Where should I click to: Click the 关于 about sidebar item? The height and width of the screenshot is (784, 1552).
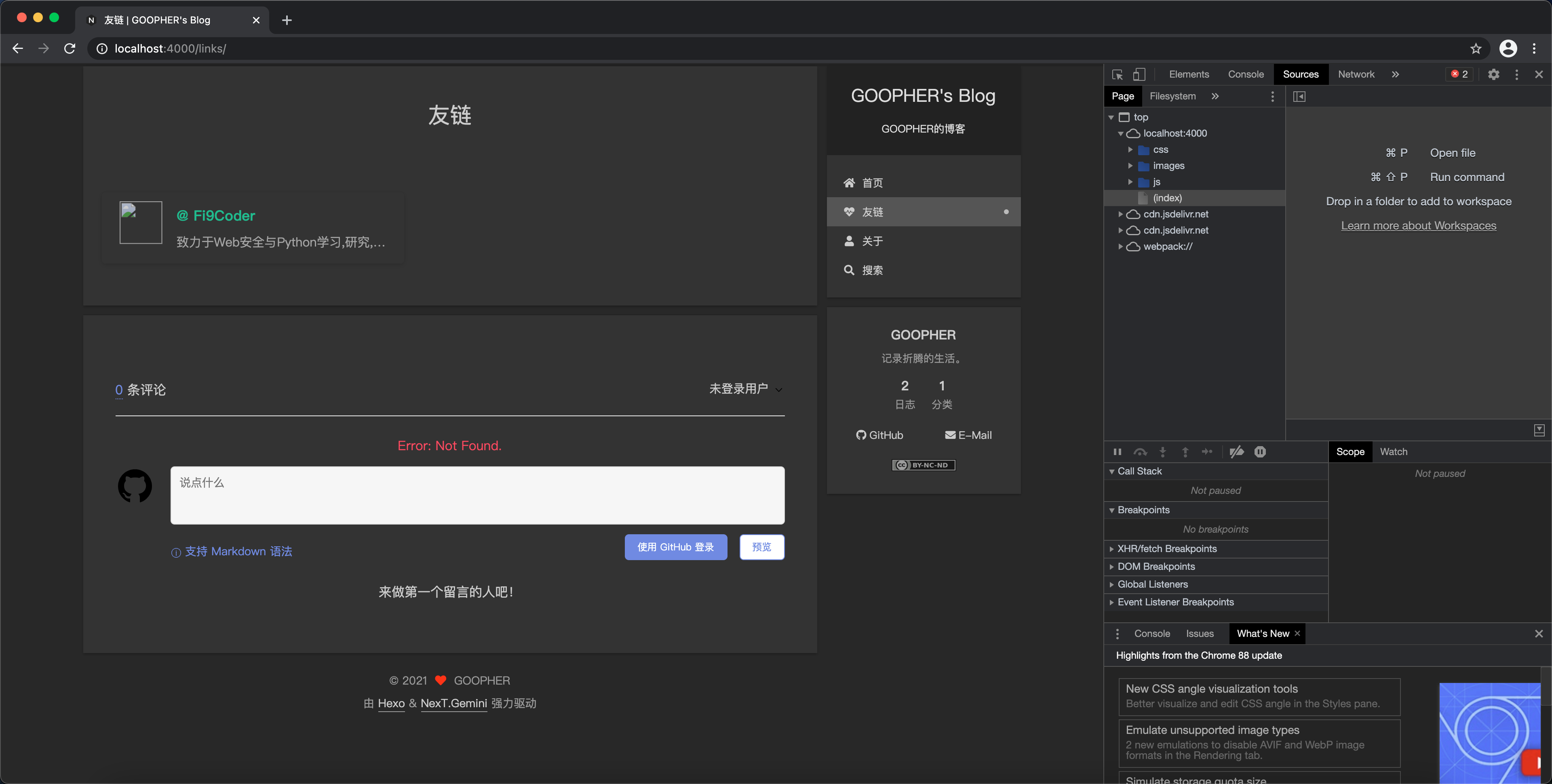pos(924,241)
